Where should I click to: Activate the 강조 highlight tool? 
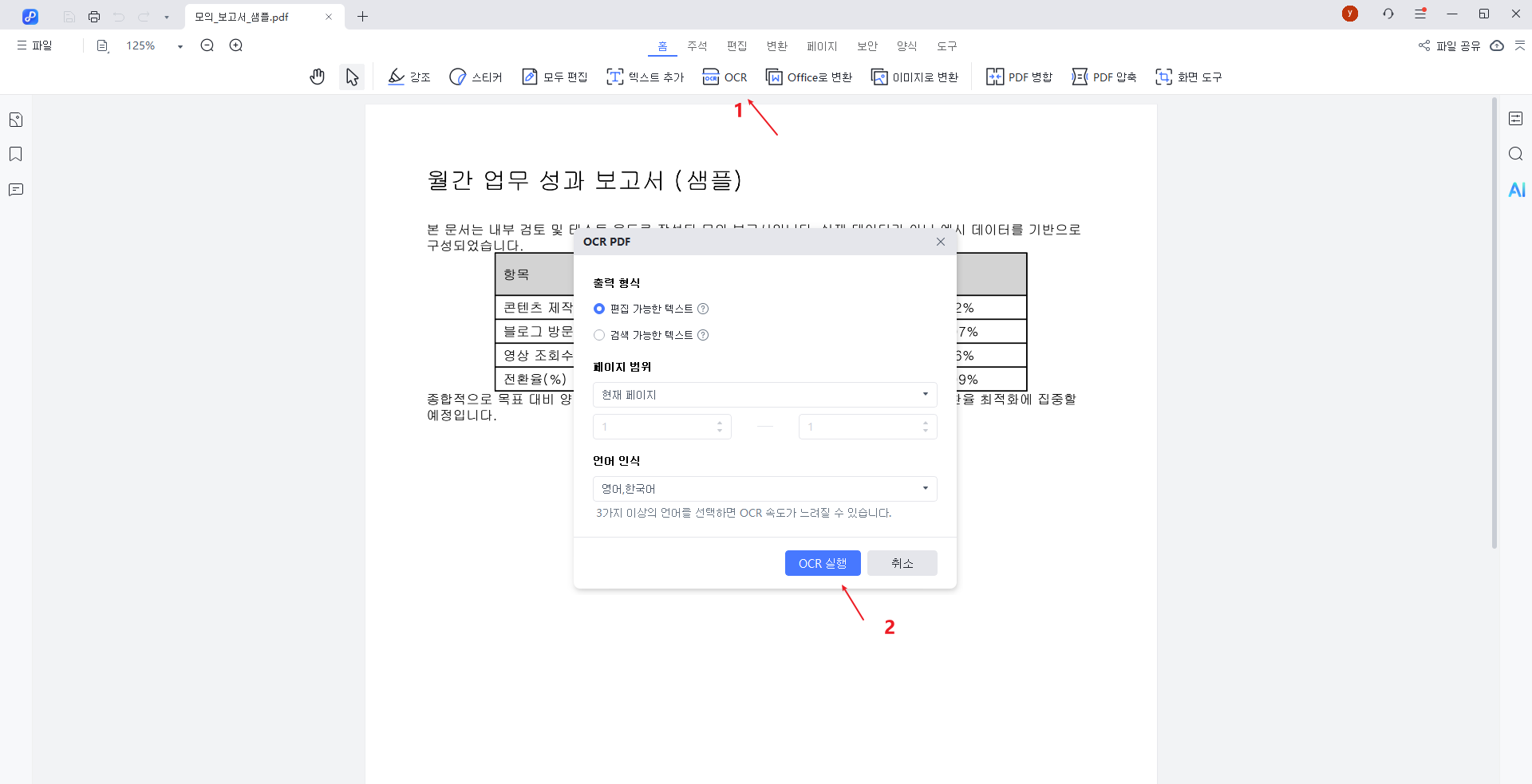pos(409,77)
